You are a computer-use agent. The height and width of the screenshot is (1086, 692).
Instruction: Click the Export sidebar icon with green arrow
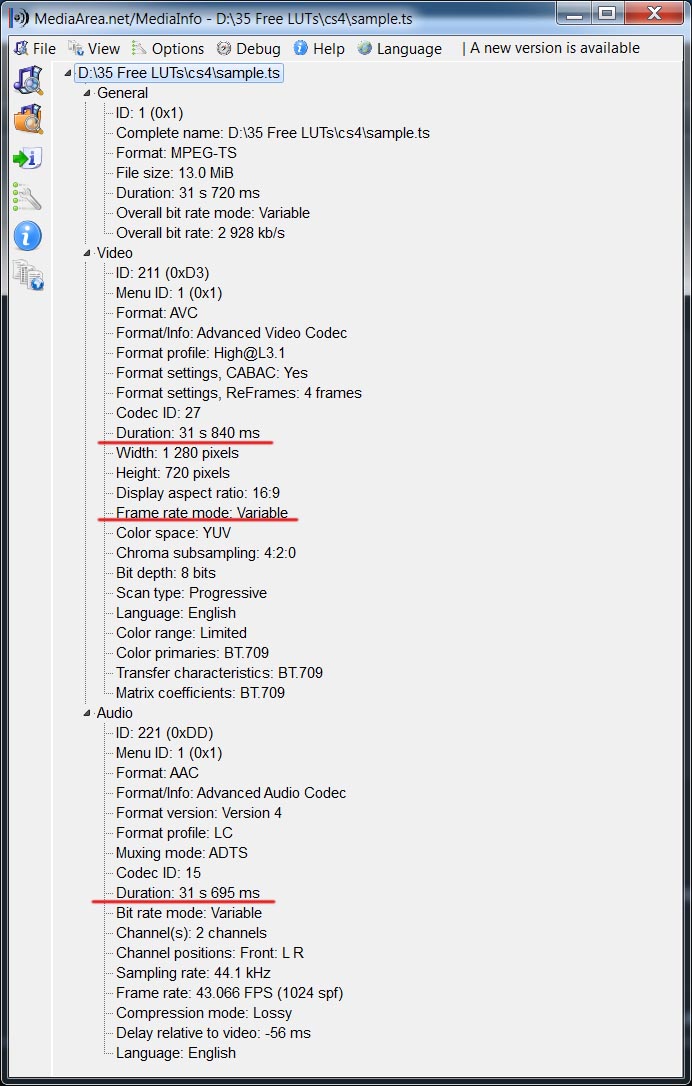tap(28, 159)
